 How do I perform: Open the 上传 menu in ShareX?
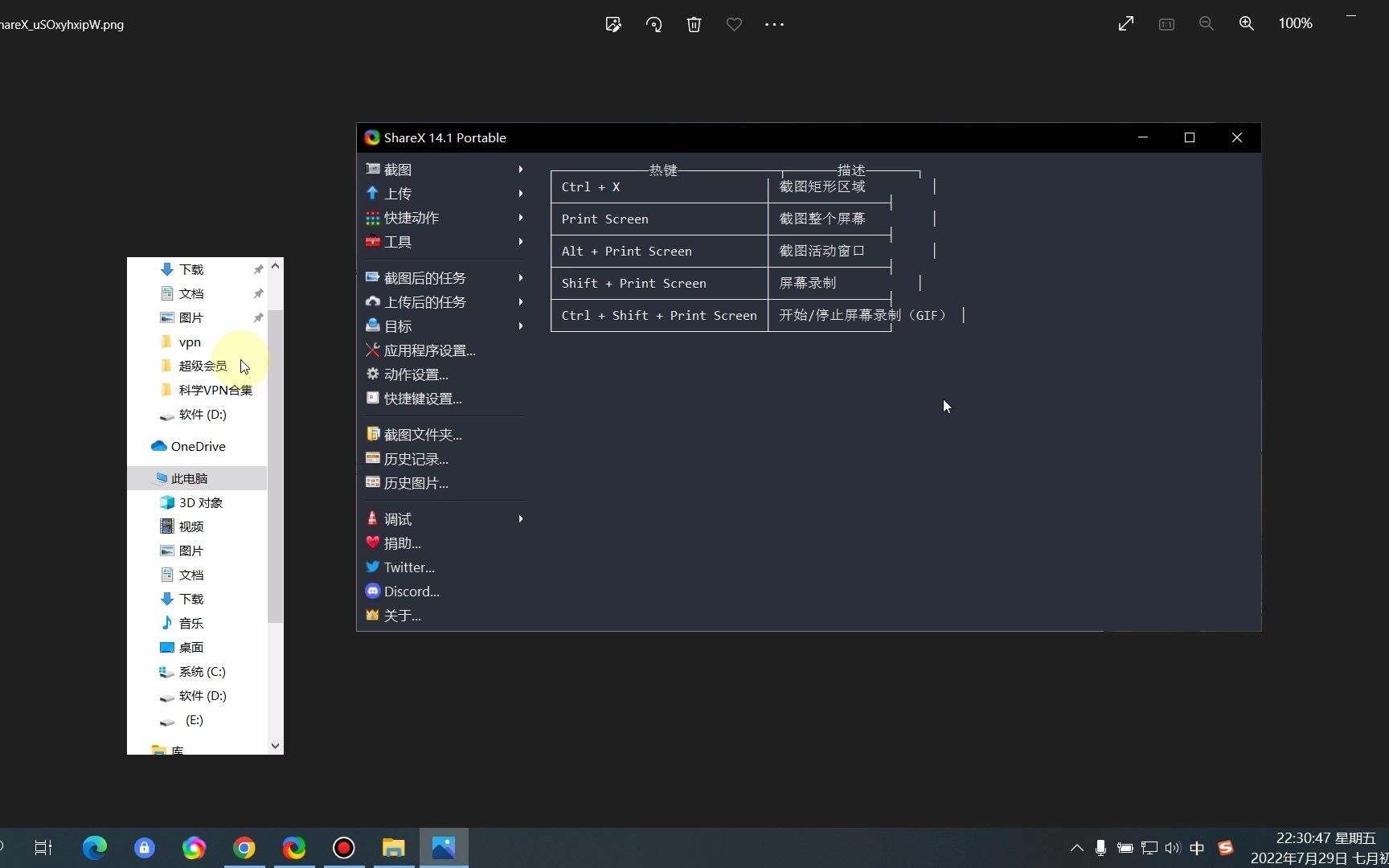[445, 194]
